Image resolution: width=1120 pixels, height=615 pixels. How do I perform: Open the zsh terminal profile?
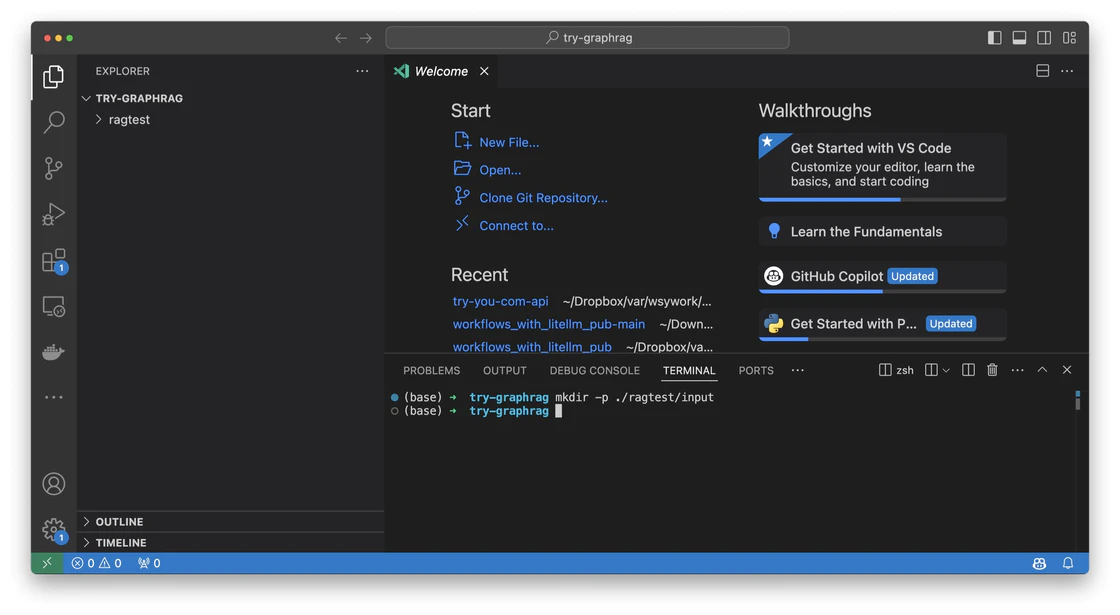coord(896,370)
